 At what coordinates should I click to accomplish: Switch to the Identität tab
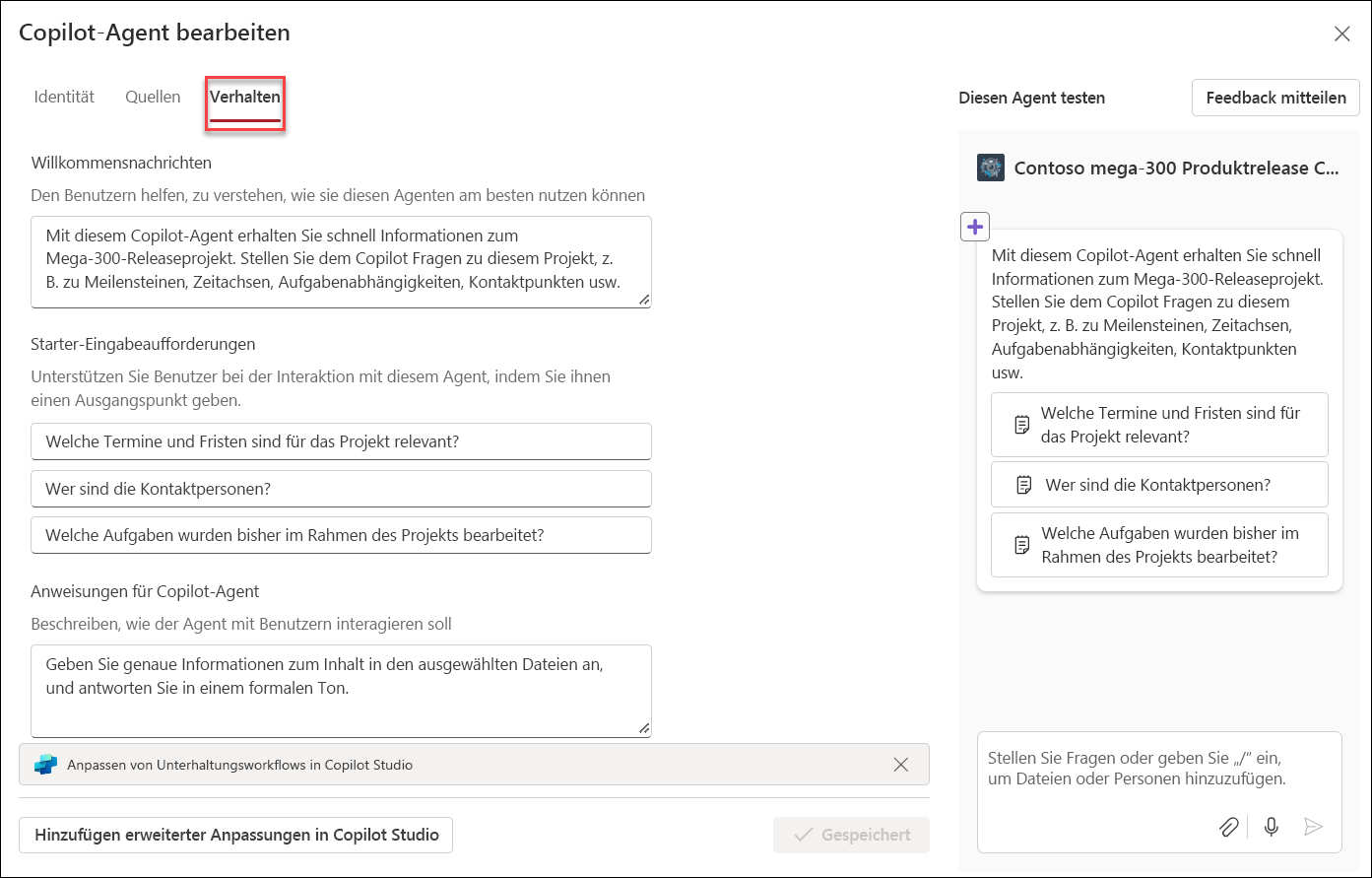pyautogui.click(x=64, y=97)
